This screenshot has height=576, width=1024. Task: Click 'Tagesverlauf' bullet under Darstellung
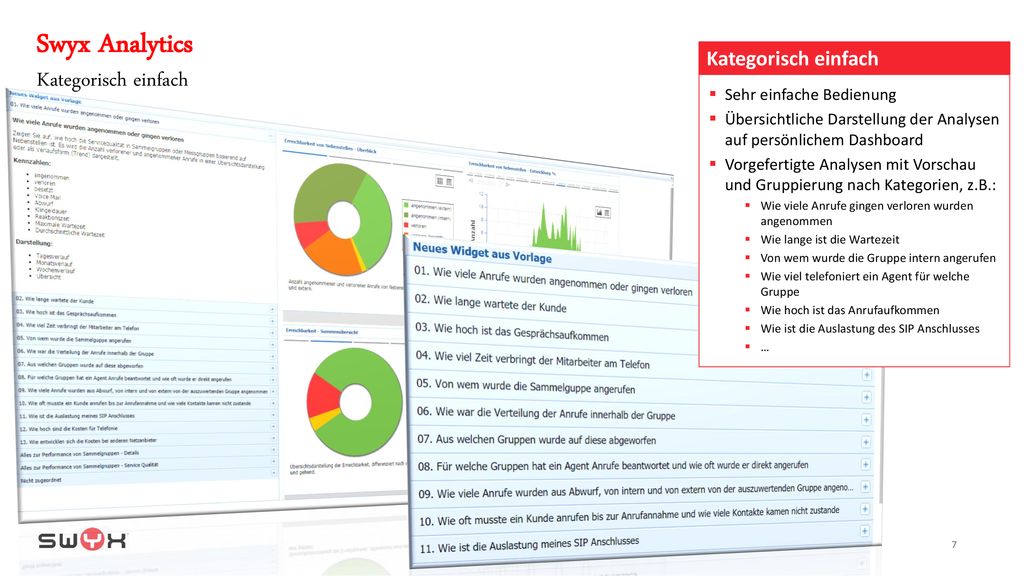[53, 257]
